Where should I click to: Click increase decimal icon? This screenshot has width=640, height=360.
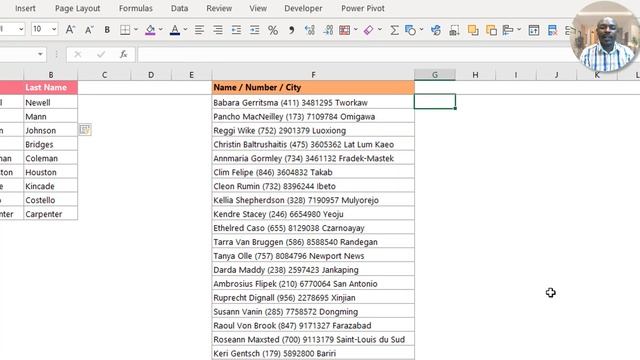pos(310,30)
